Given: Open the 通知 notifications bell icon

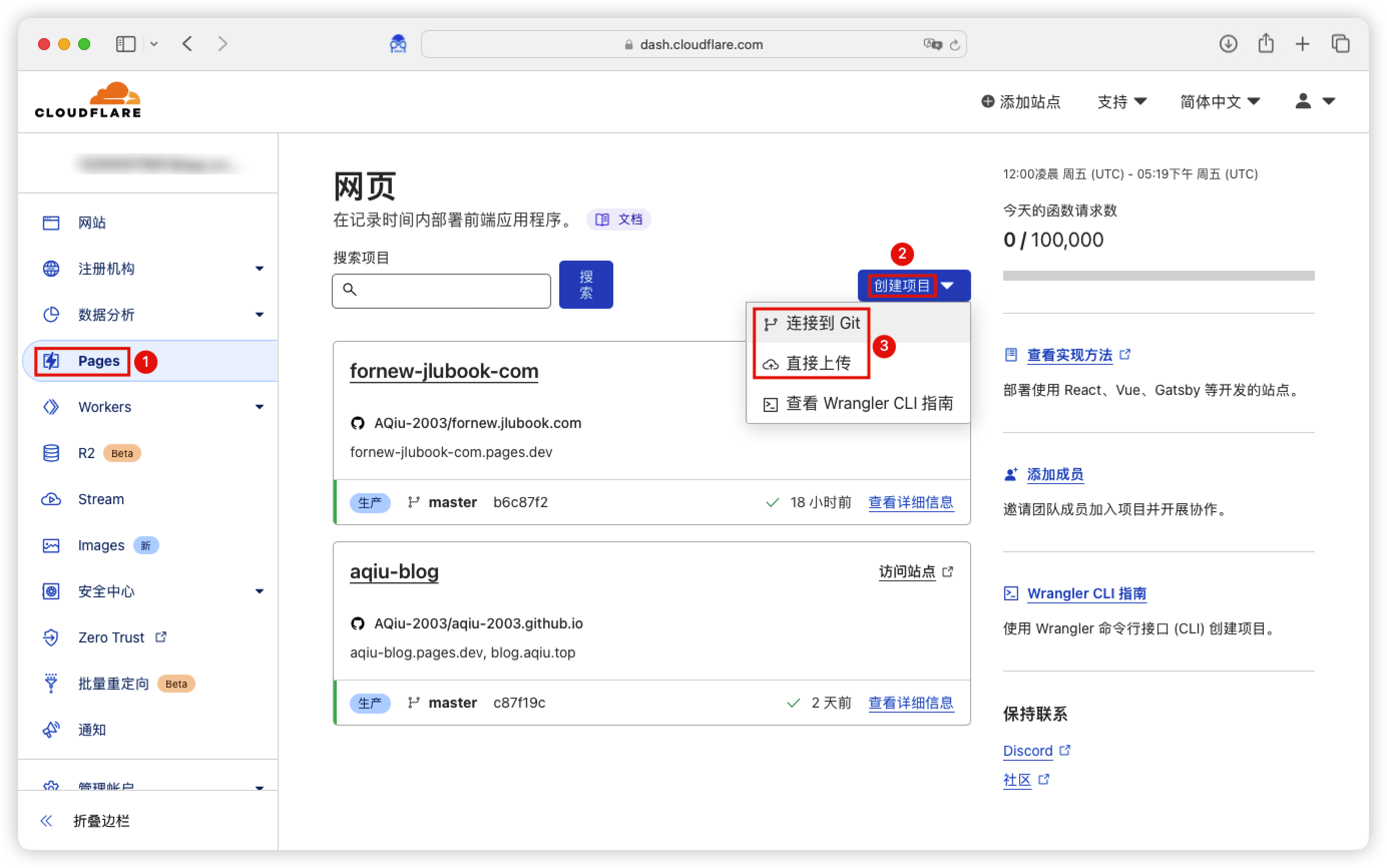Looking at the screenshot, I should tap(51, 729).
